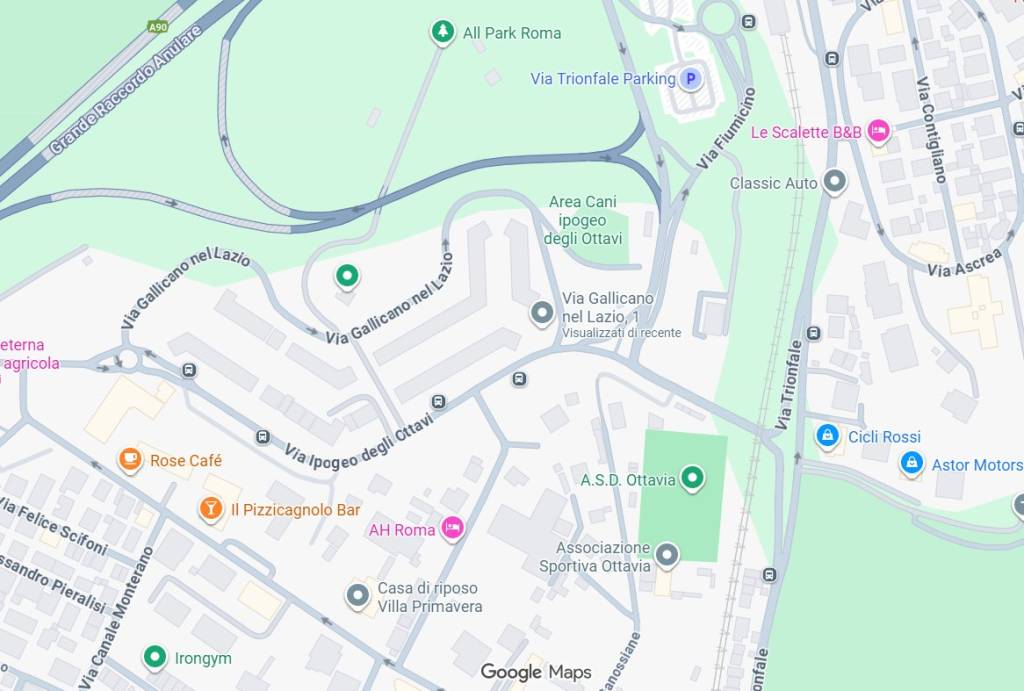The width and height of the screenshot is (1024, 691).
Task: Click the Area Cani ipogeo degli Ottavi label
Action: [583, 220]
